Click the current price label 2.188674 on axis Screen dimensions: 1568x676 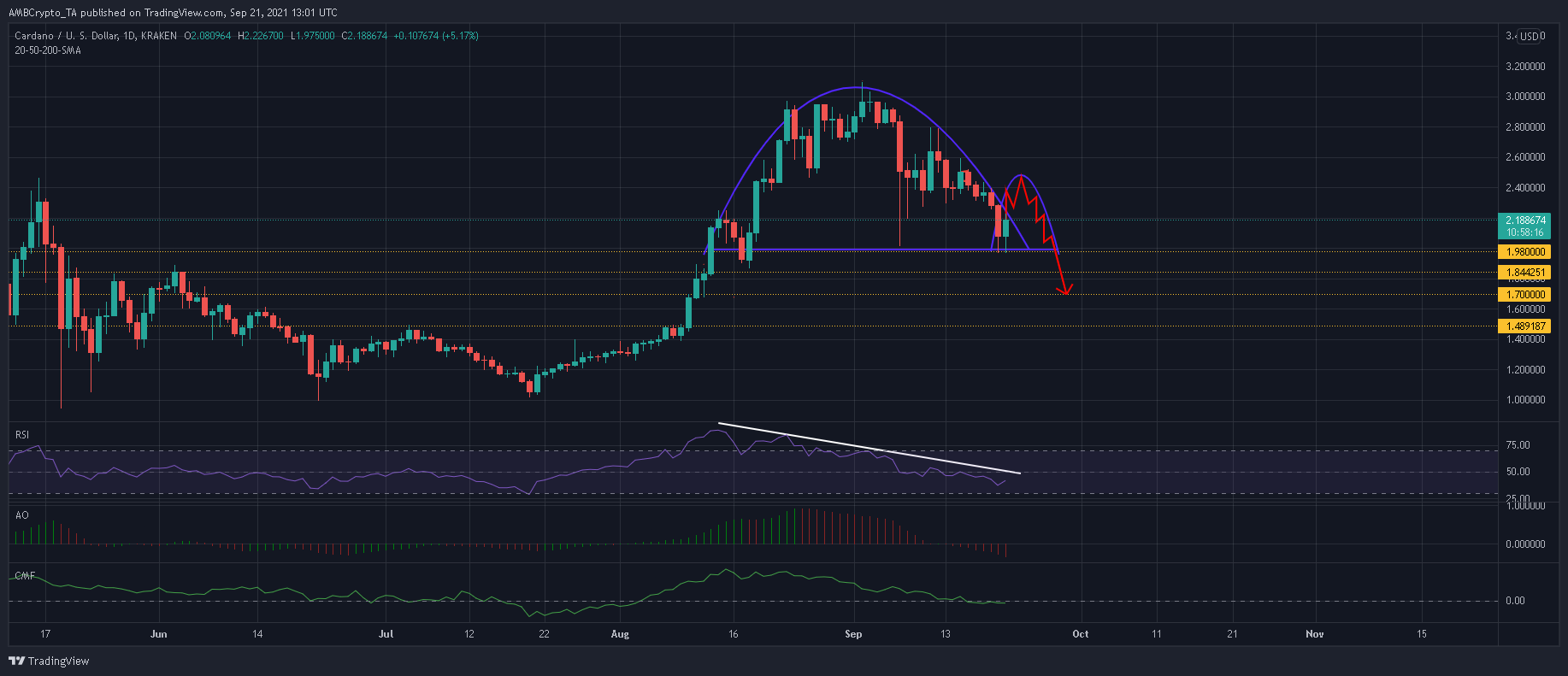pos(1526,220)
